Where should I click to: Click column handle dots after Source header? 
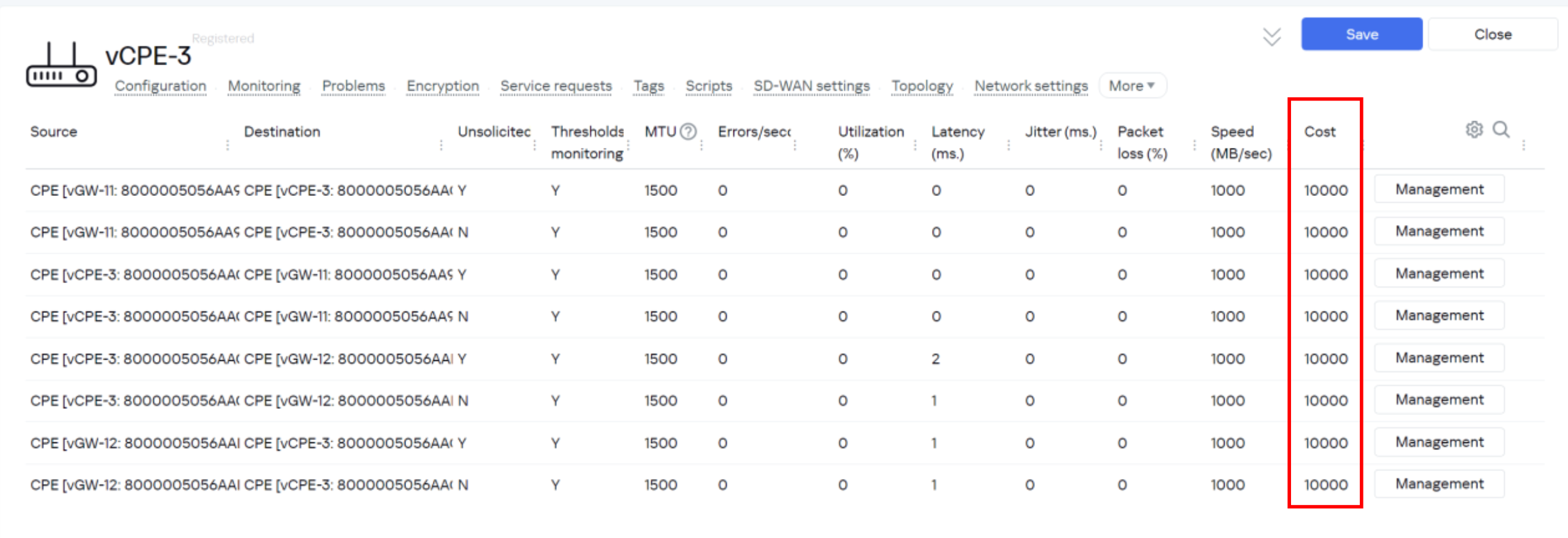228,145
